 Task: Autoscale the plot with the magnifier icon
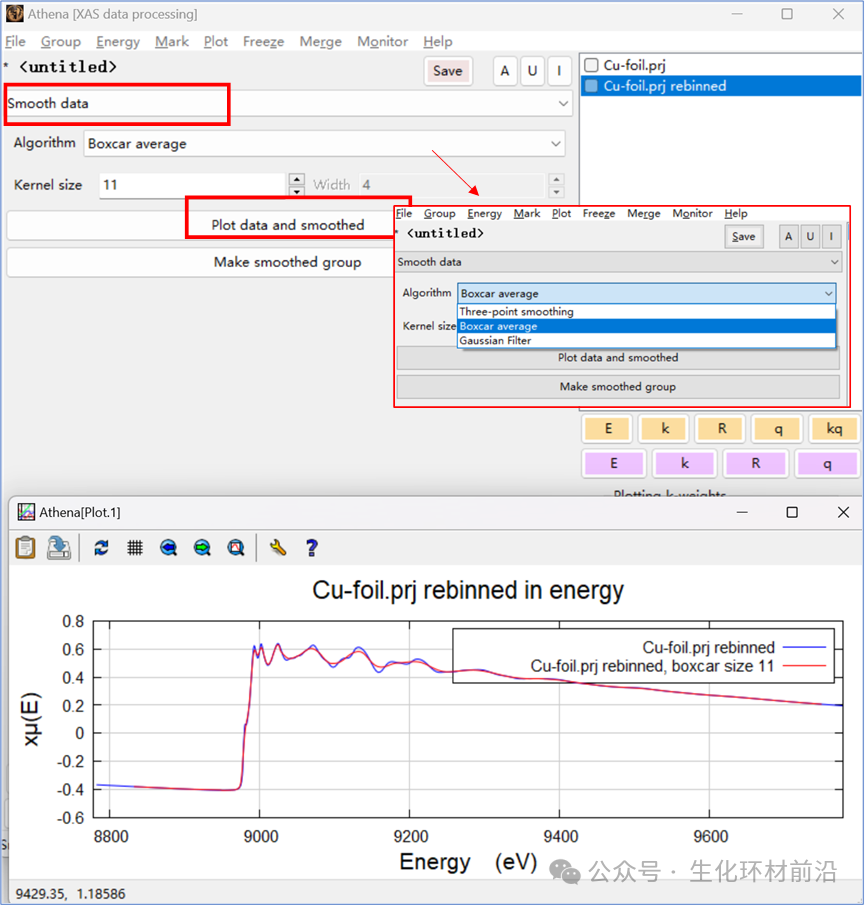coord(236,547)
